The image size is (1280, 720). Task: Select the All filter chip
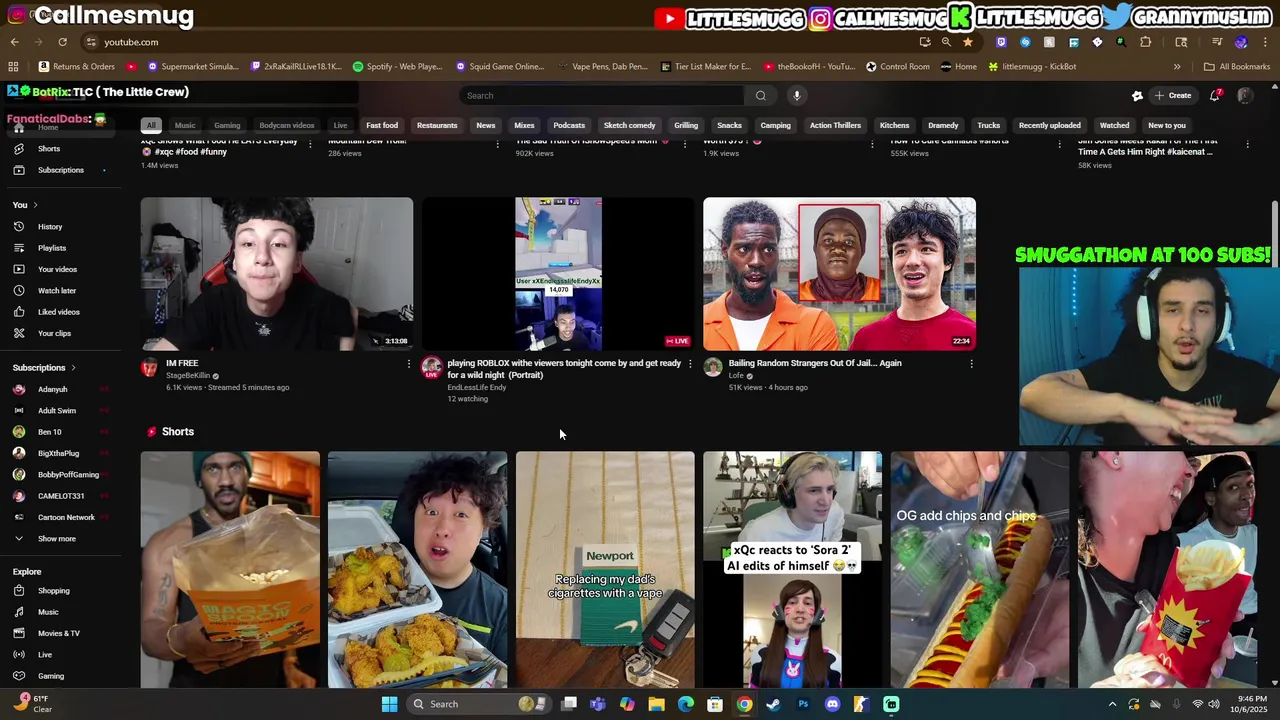point(151,126)
